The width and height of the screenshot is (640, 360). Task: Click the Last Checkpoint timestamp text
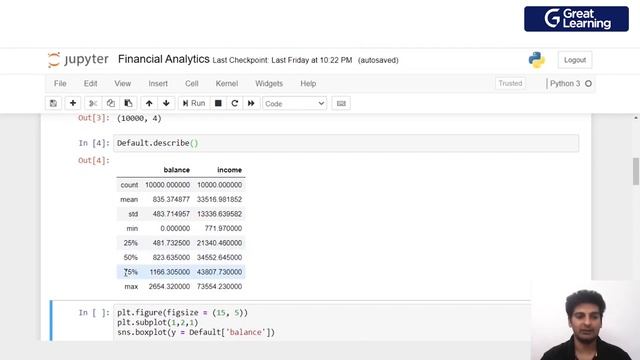click(x=282, y=60)
